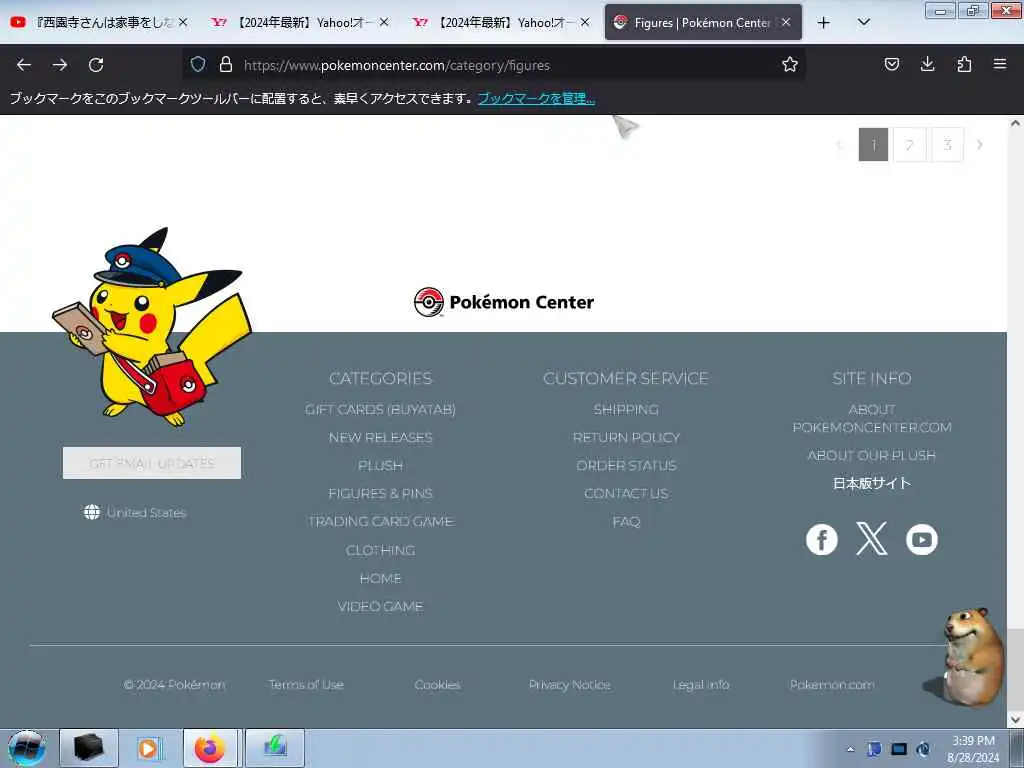Open Shipping customer service link

(x=626, y=409)
